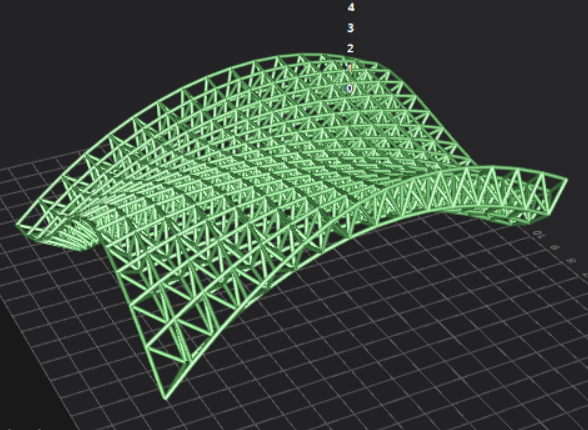Click the vertical axis label "2"
This screenshot has height=430, width=588.
tap(350, 48)
